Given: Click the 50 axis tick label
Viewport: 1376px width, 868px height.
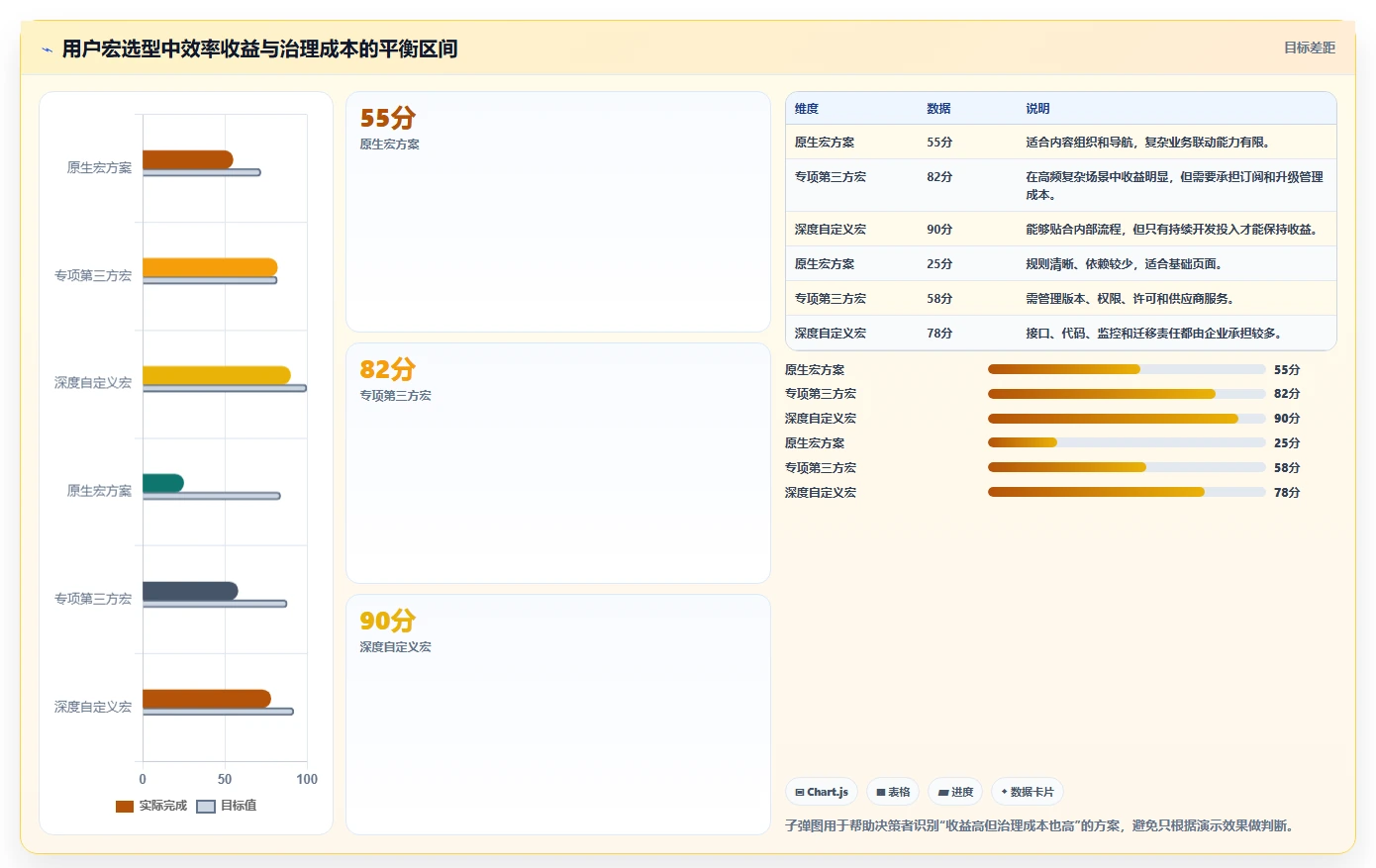Looking at the screenshot, I should pos(225,779).
